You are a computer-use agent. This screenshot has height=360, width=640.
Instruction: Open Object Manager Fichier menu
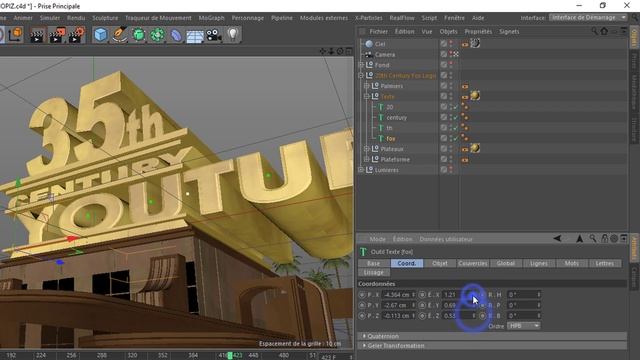tap(378, 31)
